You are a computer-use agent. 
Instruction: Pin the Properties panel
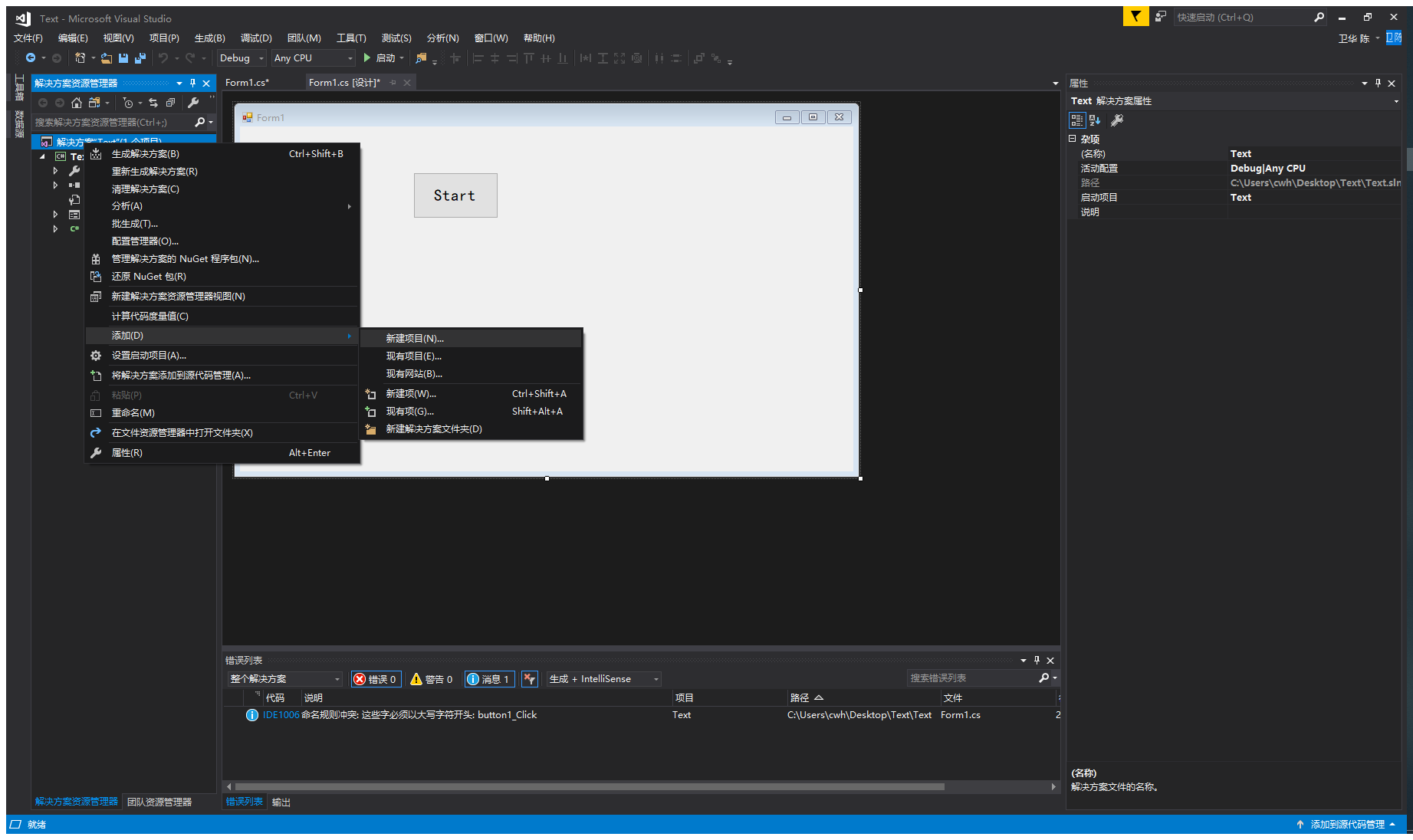coord(1378,83)
